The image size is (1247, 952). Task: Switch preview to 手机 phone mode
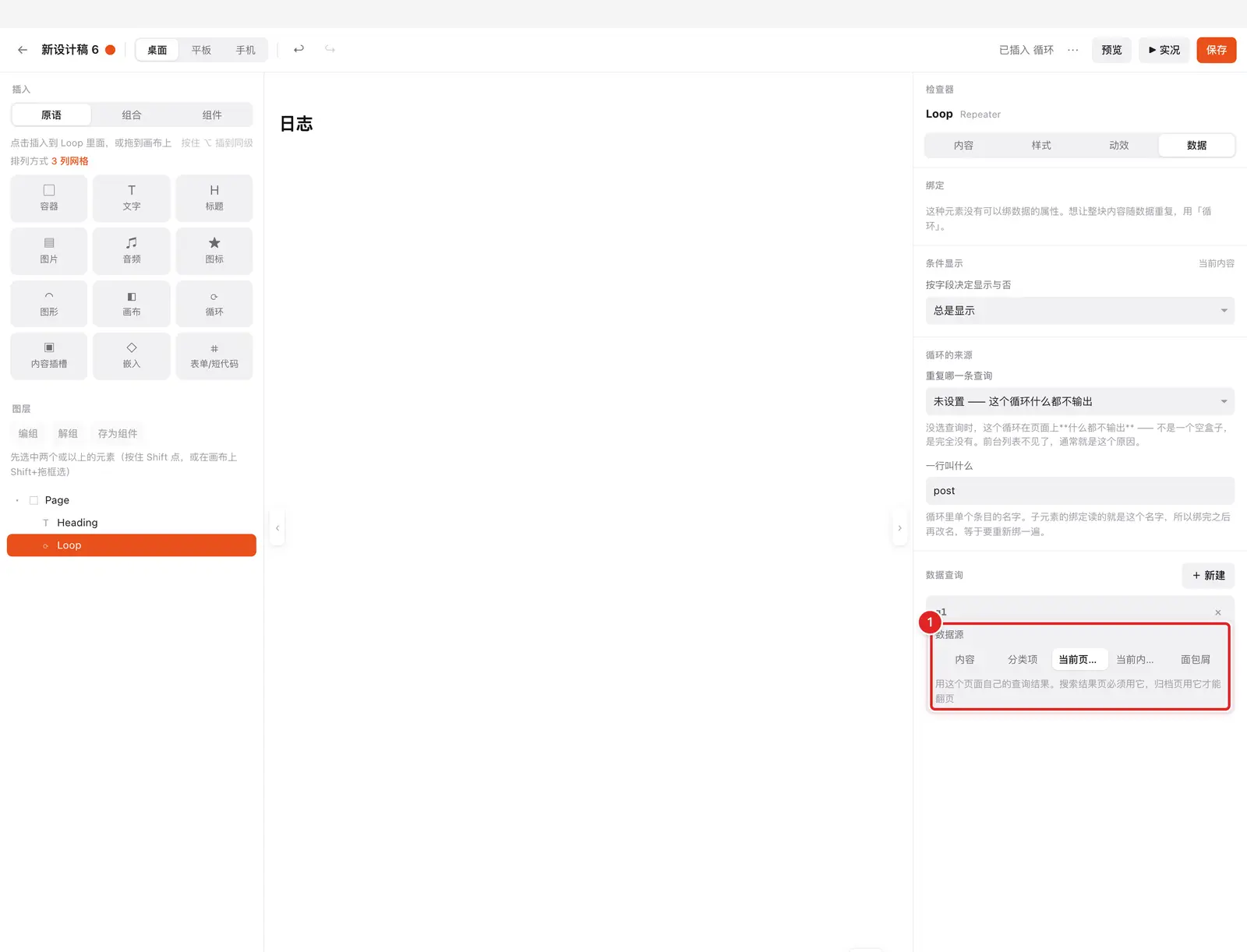(x=246, y=50)
